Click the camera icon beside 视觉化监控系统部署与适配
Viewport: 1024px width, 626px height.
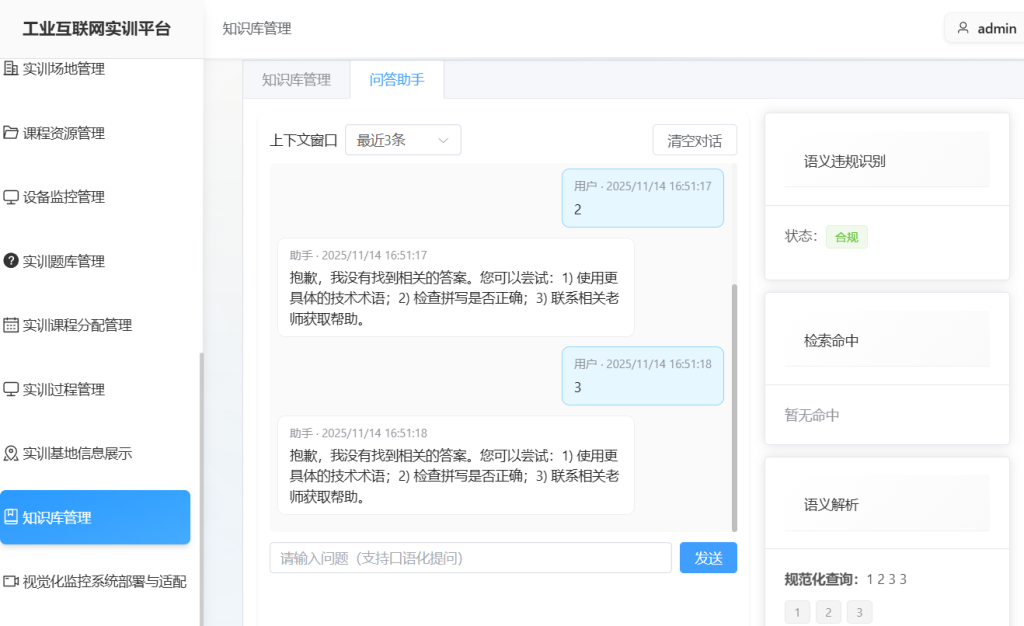coord(11,581)
